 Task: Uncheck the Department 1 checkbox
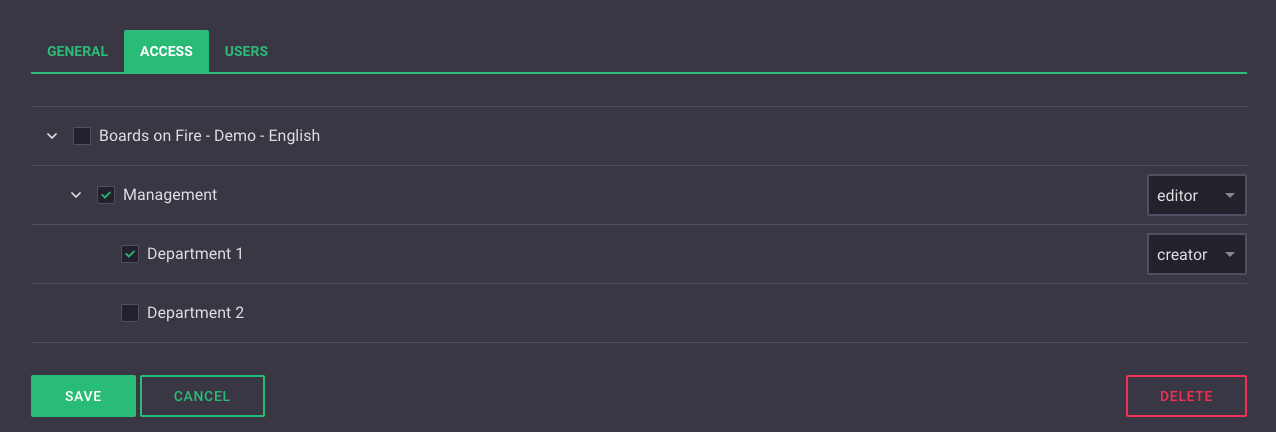(130, 254)
